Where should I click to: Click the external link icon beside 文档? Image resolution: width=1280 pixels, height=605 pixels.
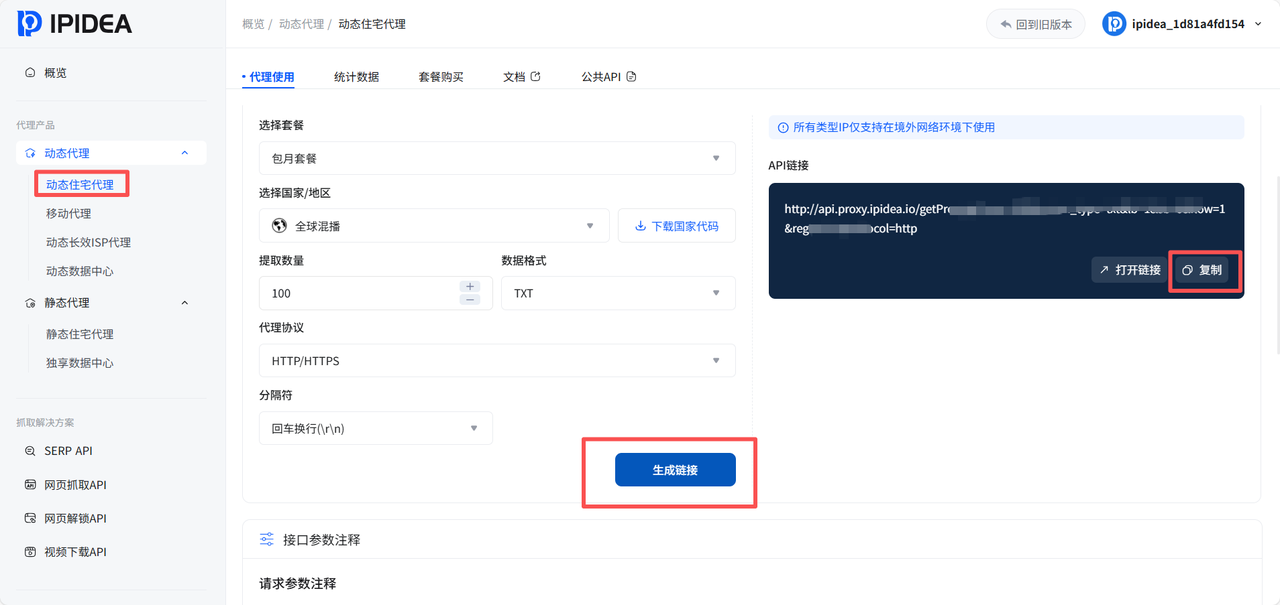(x=535, y=76)
